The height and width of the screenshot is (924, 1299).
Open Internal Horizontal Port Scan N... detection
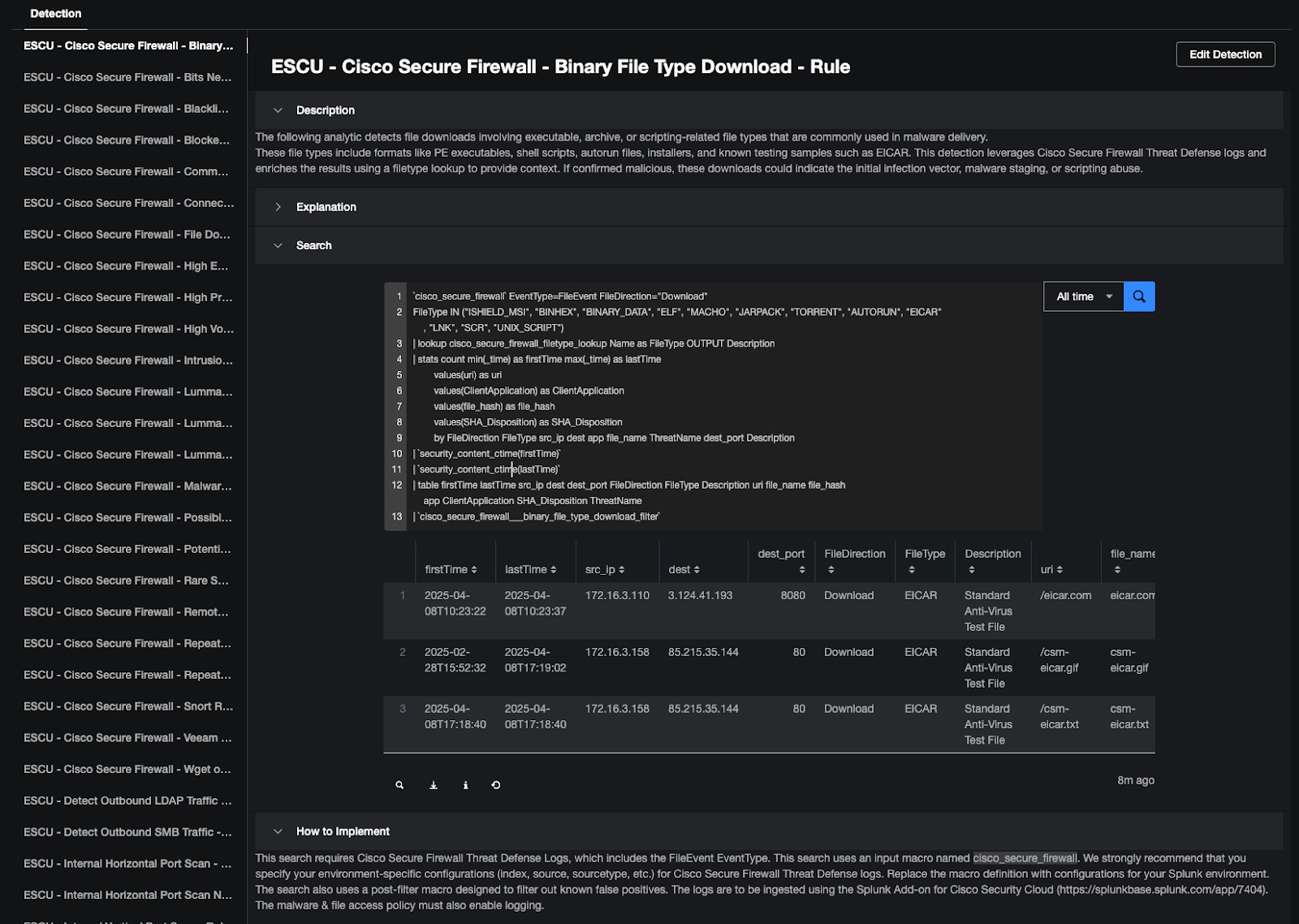pyautogui.click(x=127, y=895)
